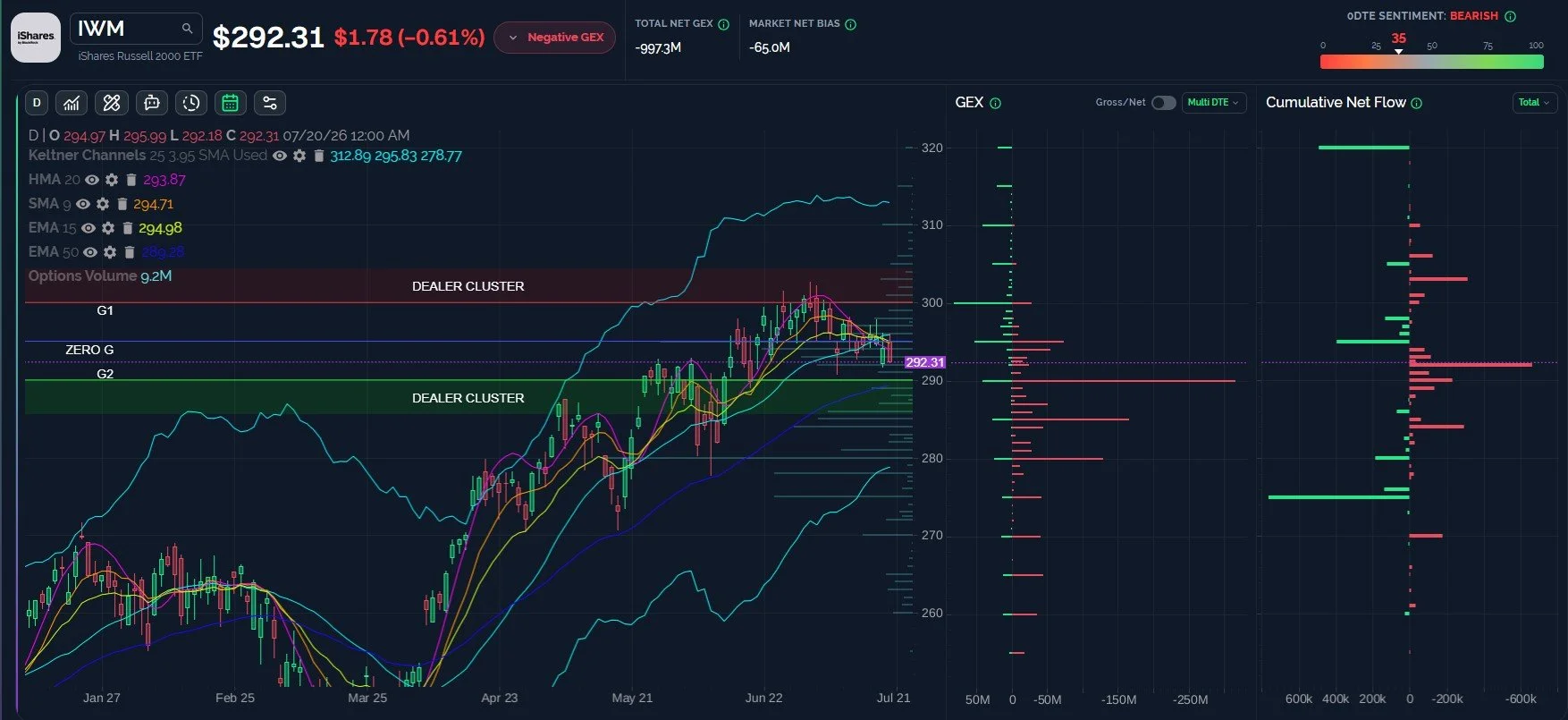Click the -997.3M Total Net GEX value
This screenshot has width=1568, height=720.
click(659, 48)
